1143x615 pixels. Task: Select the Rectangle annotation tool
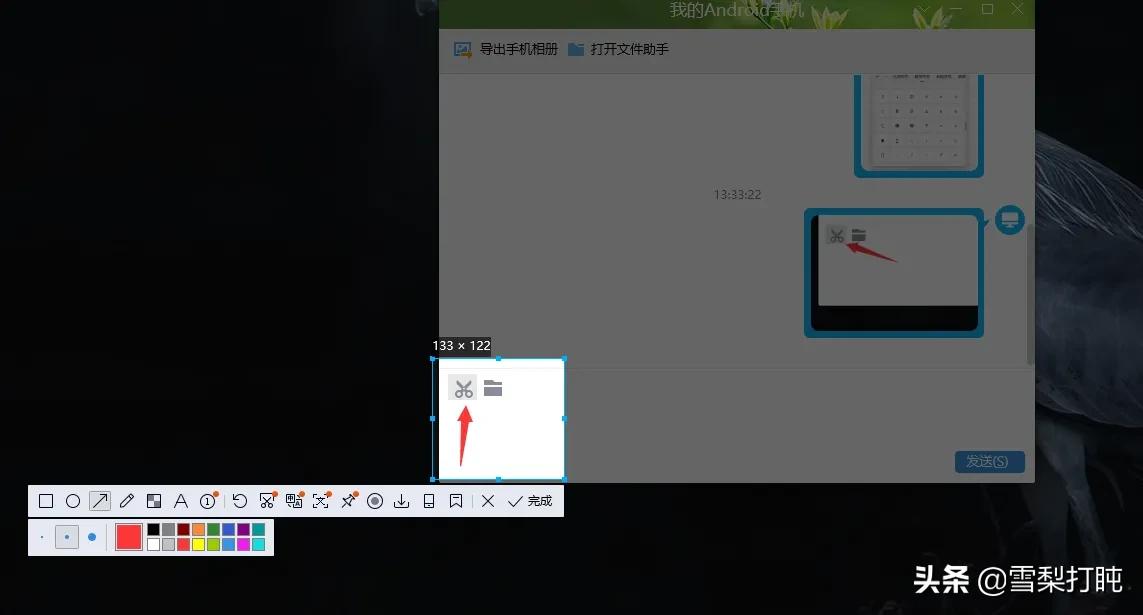click(45, 501)
